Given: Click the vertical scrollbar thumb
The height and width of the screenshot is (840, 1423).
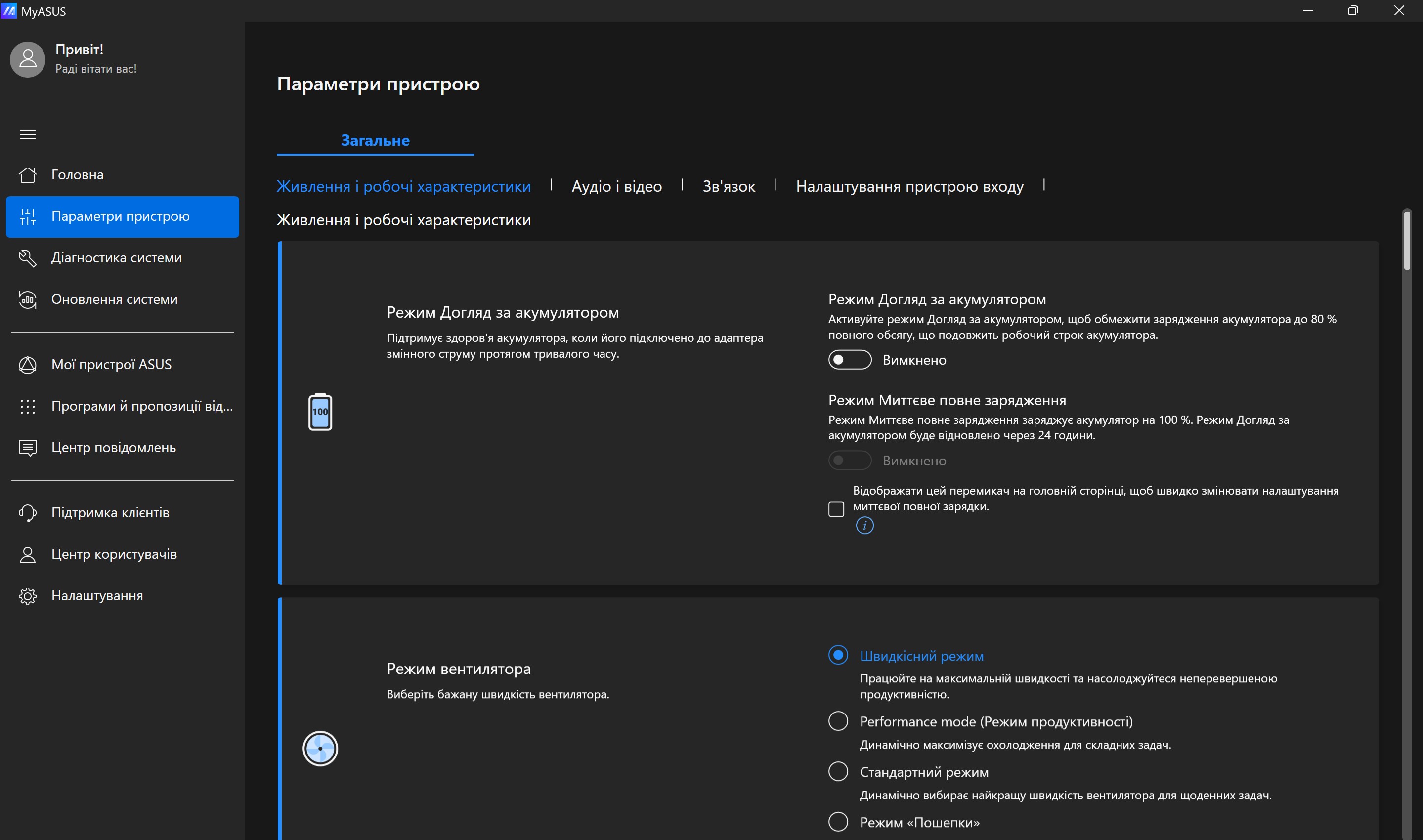Looking at the screenshot, I should [x=1407, y=240].
